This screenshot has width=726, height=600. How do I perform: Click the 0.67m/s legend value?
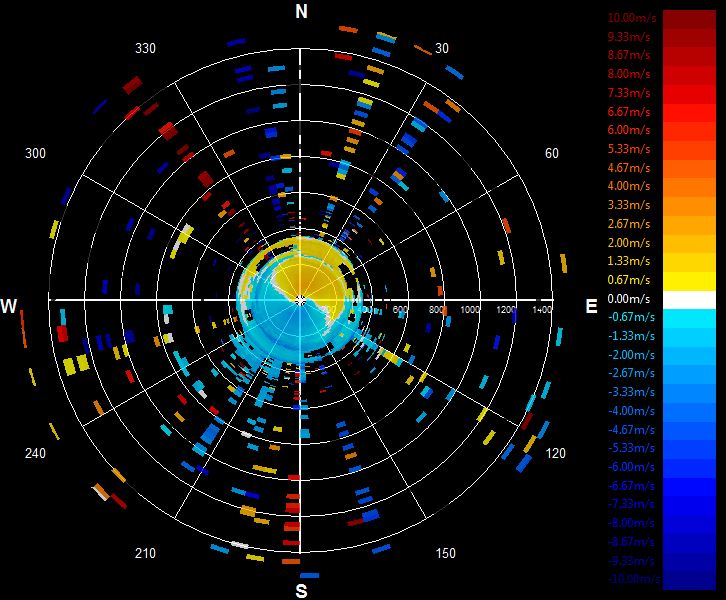coord(629,280)
